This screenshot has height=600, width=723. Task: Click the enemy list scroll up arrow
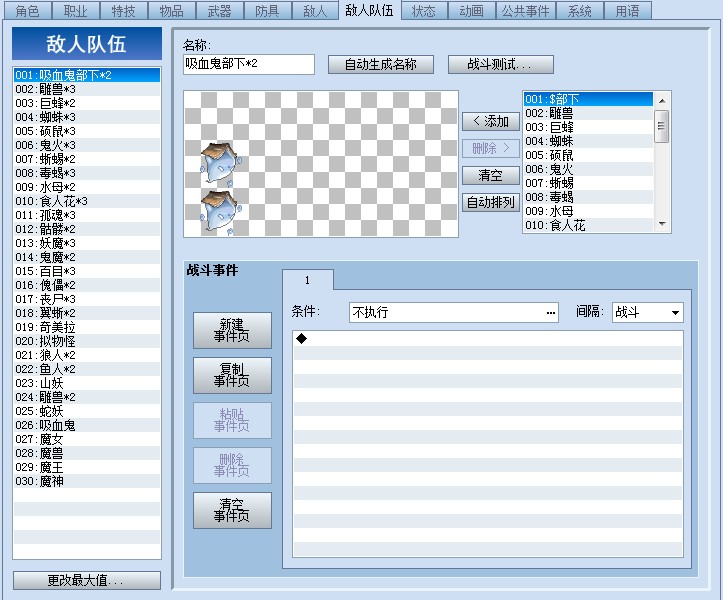[x=662, y=101]
